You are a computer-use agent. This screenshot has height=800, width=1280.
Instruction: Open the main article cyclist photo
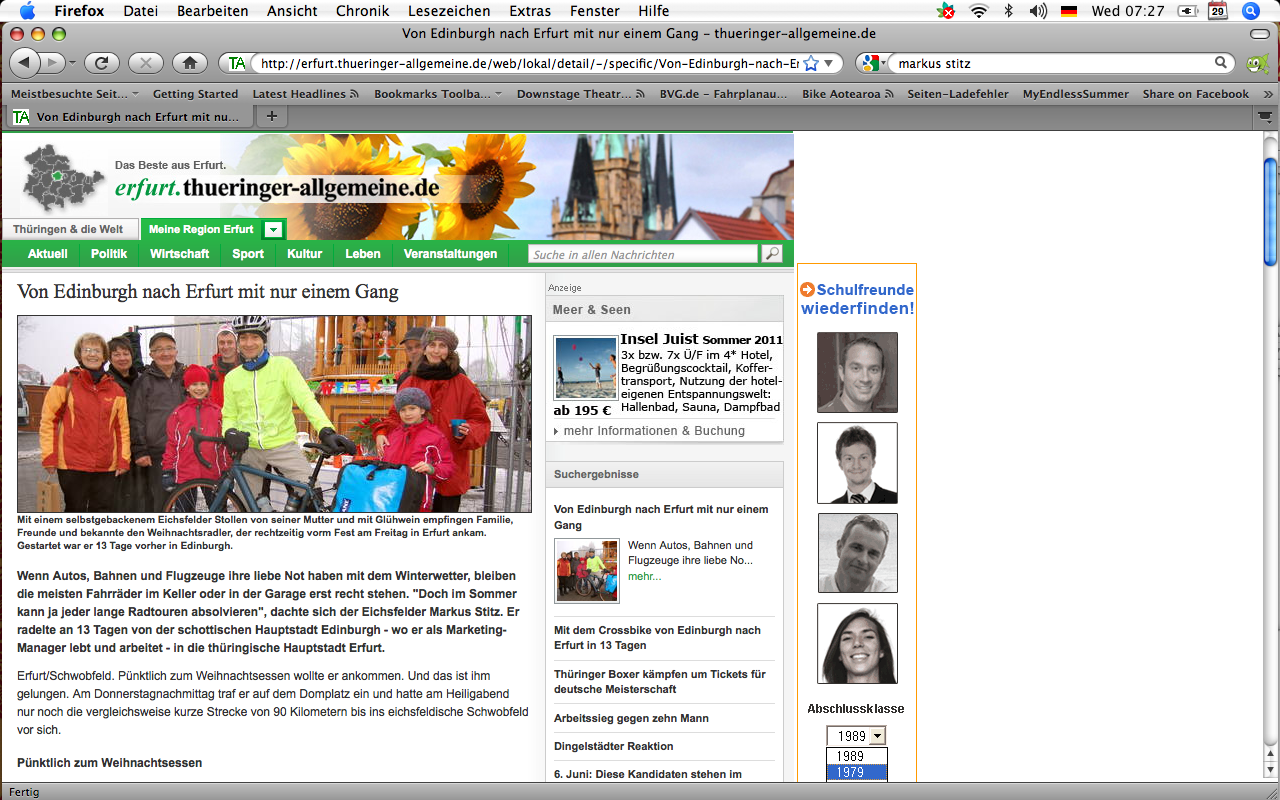click(x=274, y=414)
